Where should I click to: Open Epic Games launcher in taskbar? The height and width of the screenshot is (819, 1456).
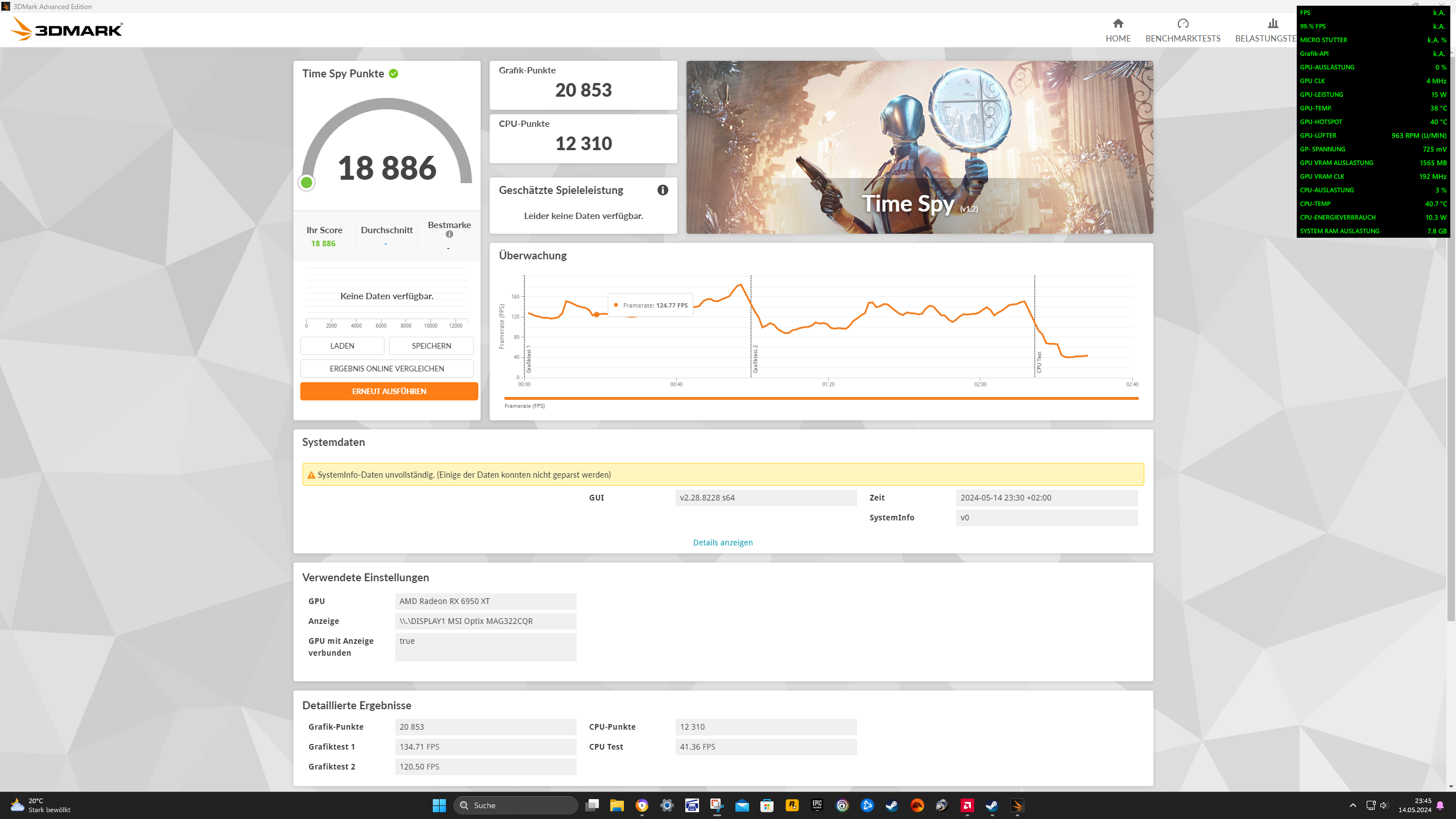point(817,805)
